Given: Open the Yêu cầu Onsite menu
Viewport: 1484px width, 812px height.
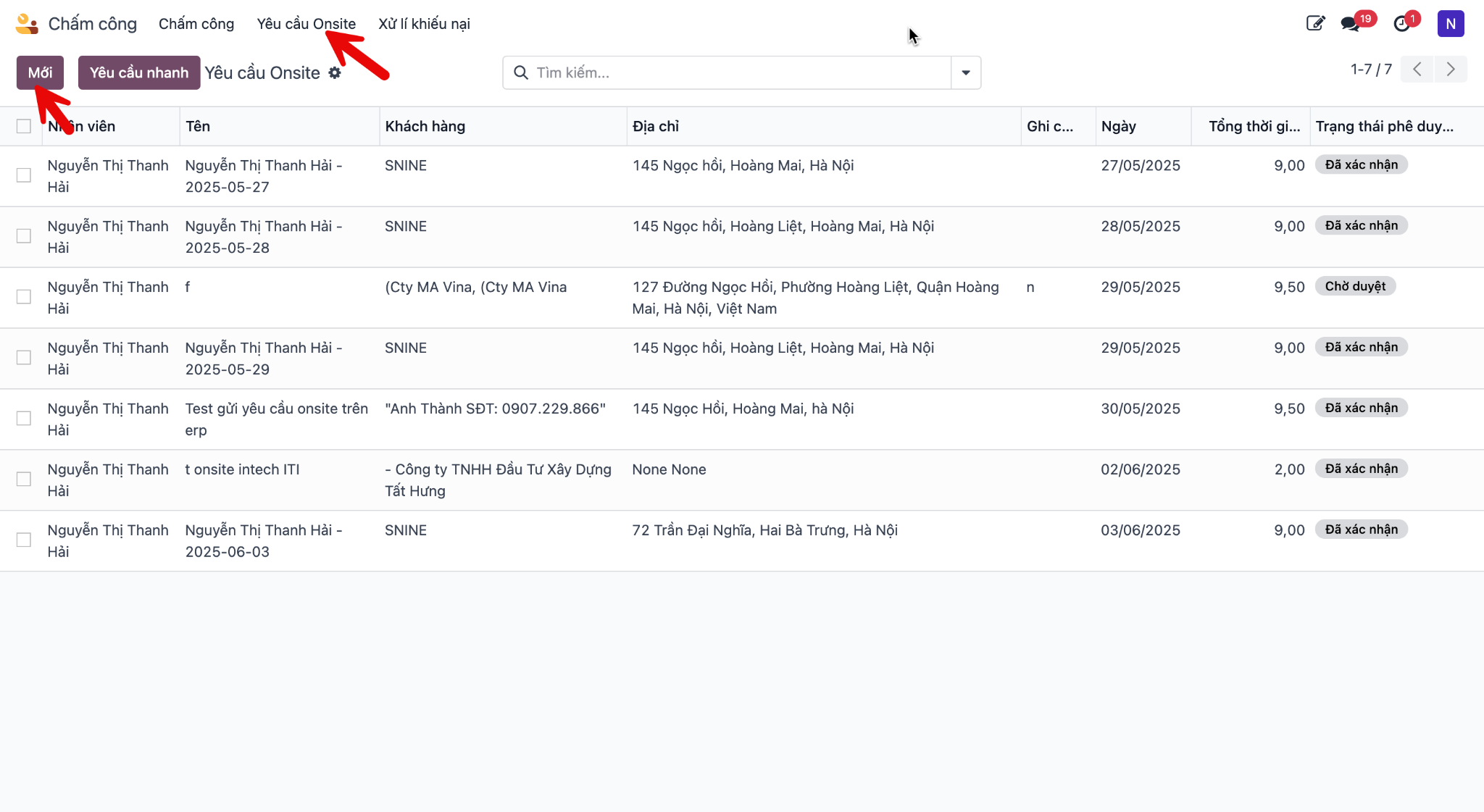Looking at the screenshot, I should [307, 24].
